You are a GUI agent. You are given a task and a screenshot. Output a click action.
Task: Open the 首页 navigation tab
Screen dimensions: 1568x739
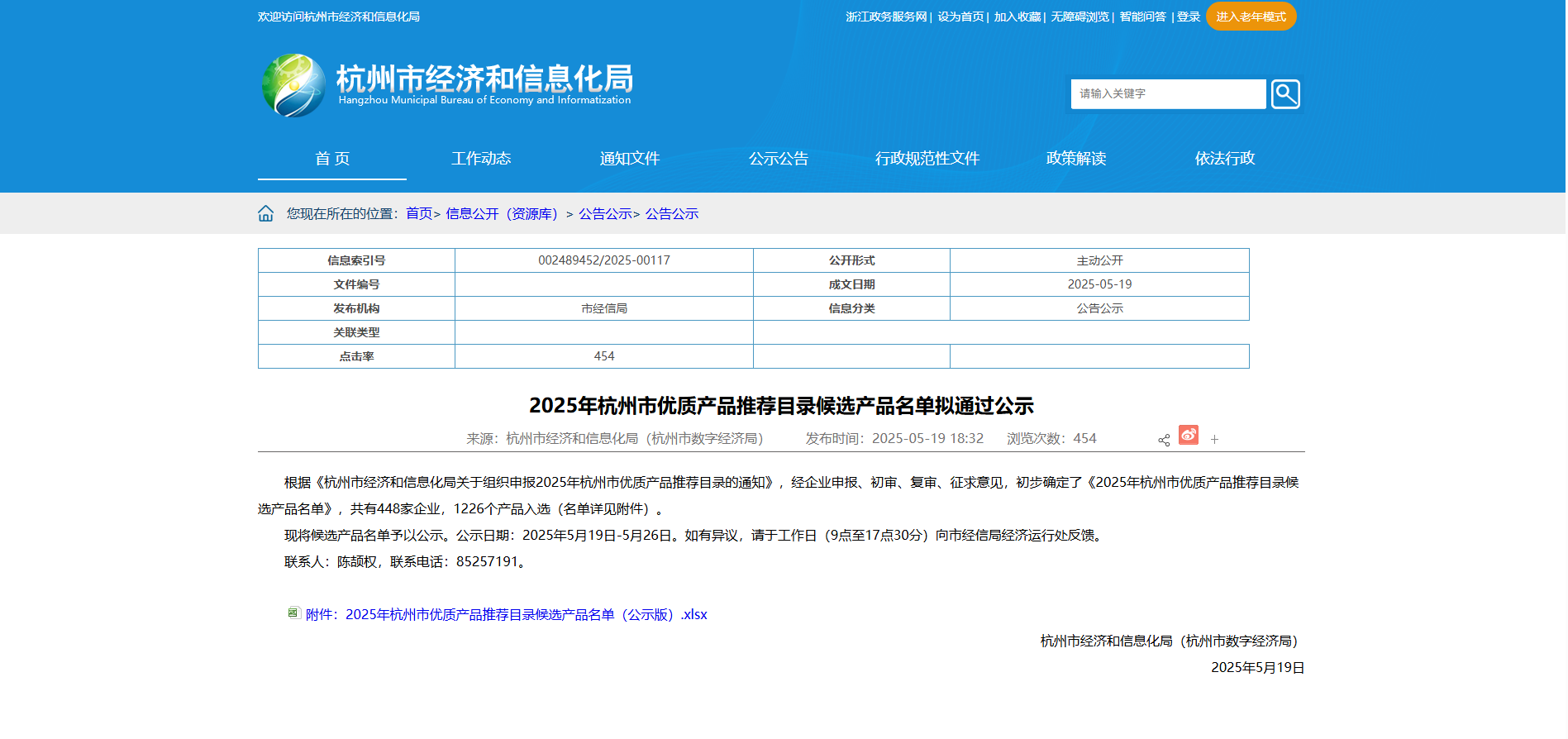[x=332, y=159]
